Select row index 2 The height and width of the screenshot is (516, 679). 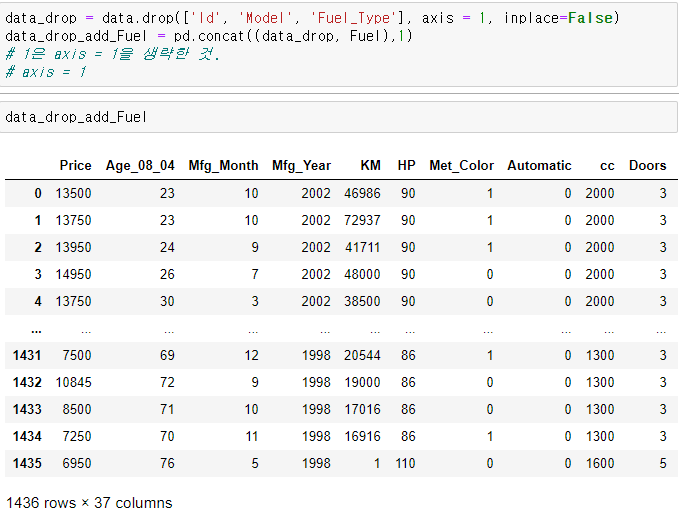point(38,247)
